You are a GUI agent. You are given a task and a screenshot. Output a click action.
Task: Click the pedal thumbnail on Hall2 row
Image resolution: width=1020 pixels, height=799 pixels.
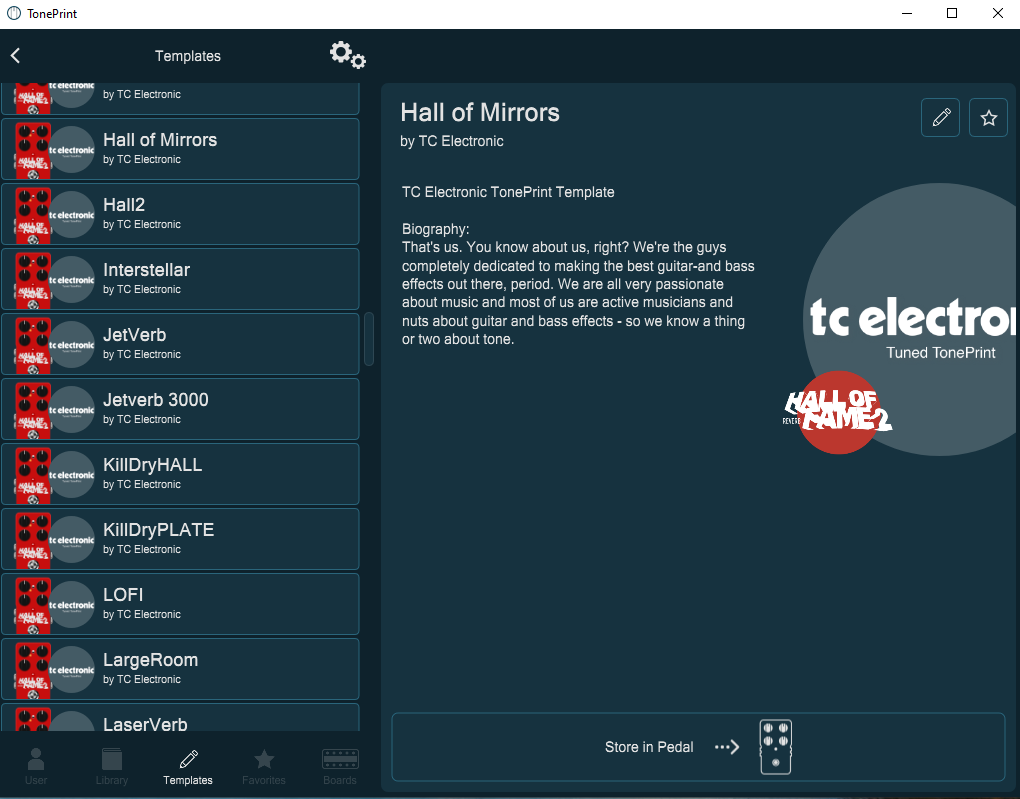tap(33, 215)
